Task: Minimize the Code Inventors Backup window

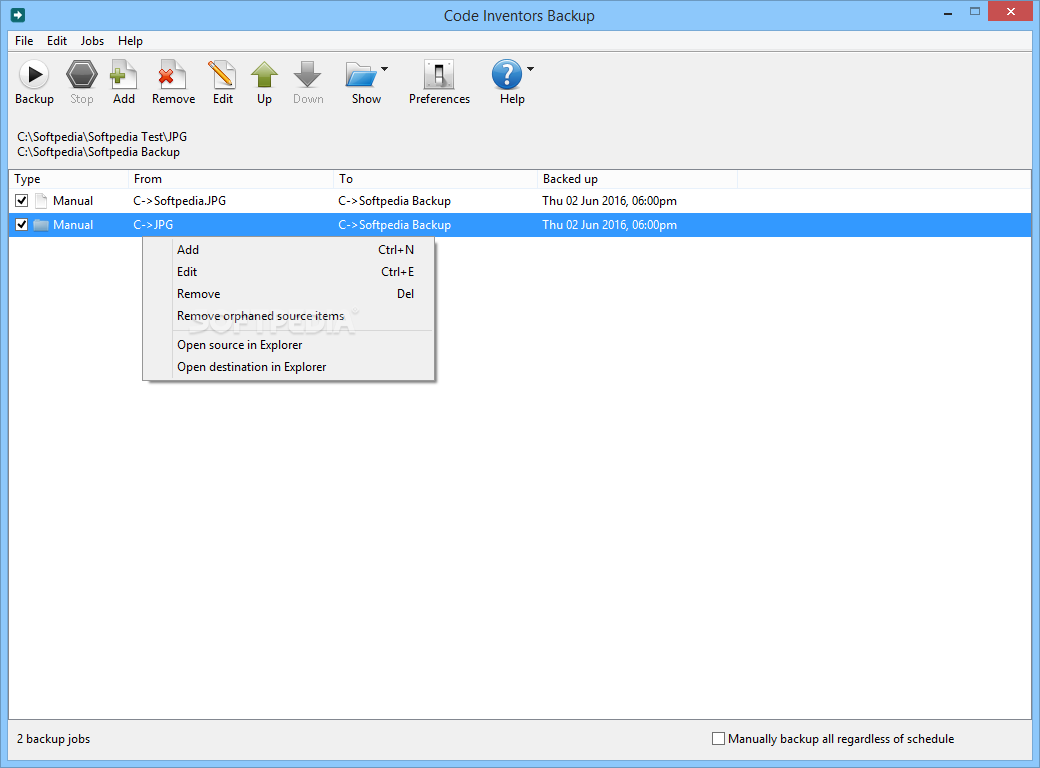Action: [x=948, y=12]
